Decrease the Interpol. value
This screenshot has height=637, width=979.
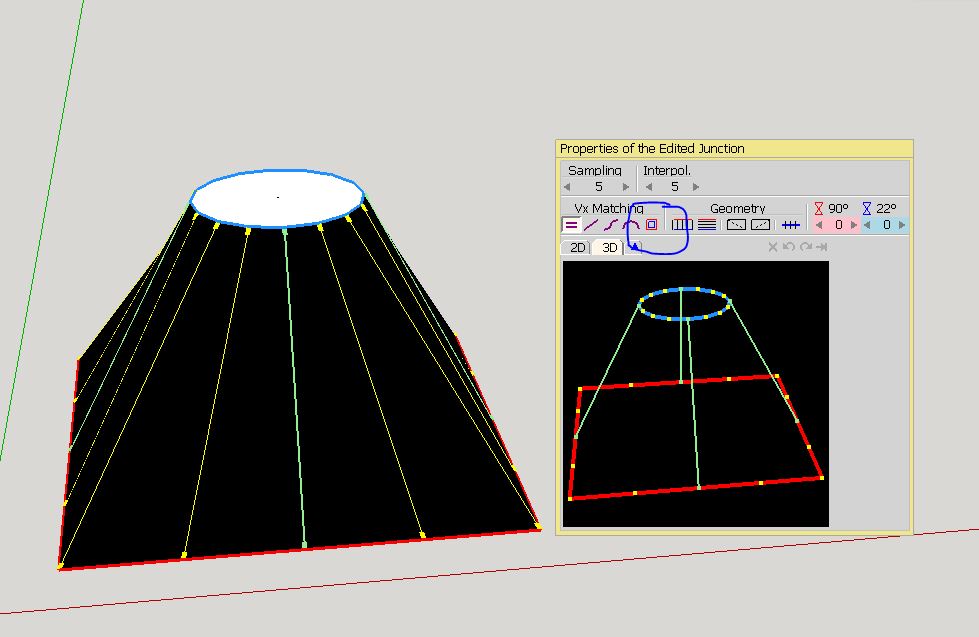pos(648,187)
